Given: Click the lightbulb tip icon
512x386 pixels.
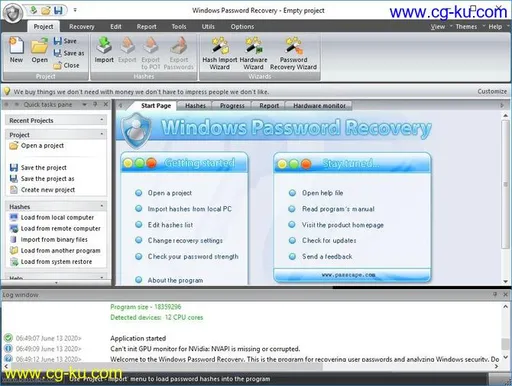Looking at the screenshot, I should [7, 91].
